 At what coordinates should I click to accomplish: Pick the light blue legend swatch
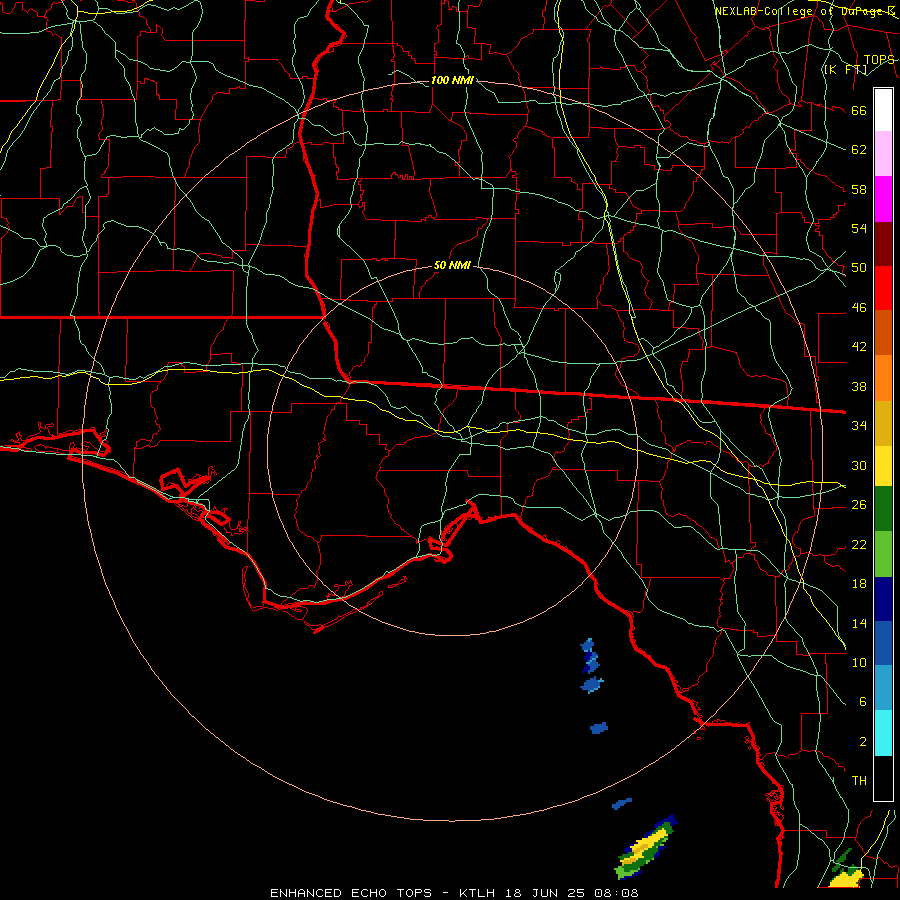click(x=883, y=688)
